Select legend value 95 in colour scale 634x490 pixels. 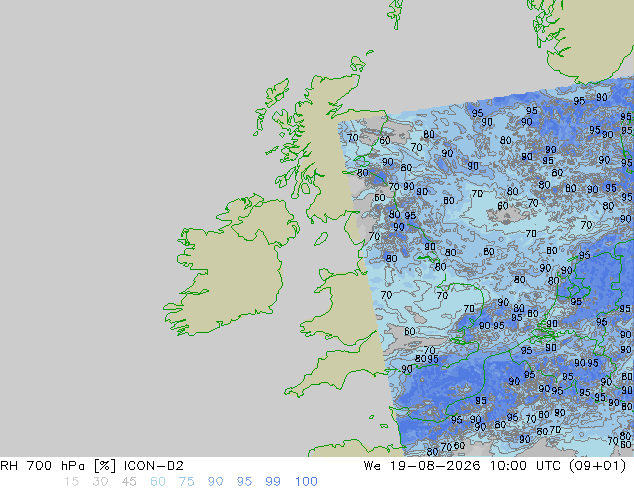coord(244,482)
